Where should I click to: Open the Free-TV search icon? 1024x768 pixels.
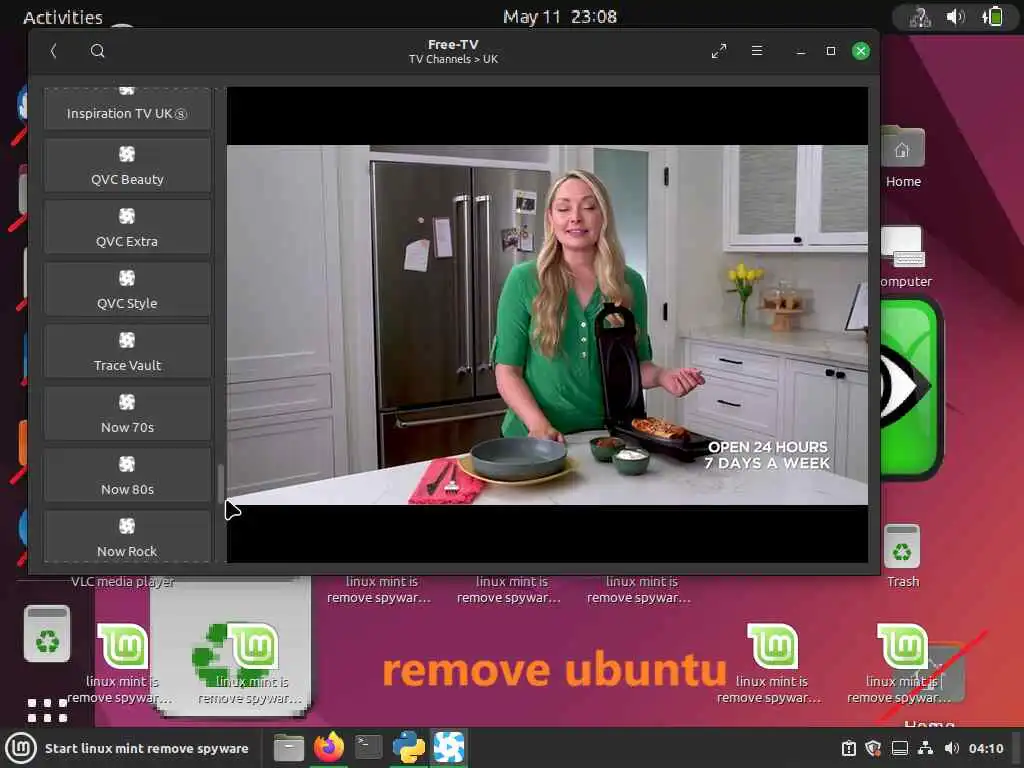(x=97, y=51)
